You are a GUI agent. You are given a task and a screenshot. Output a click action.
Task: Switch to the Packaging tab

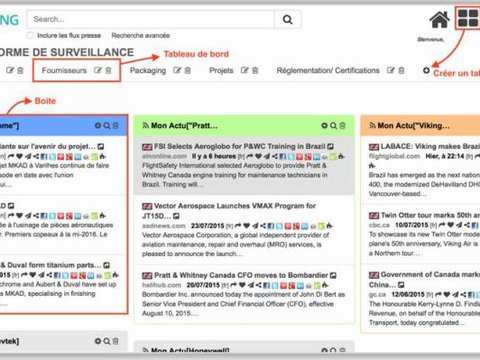(148, 70)
